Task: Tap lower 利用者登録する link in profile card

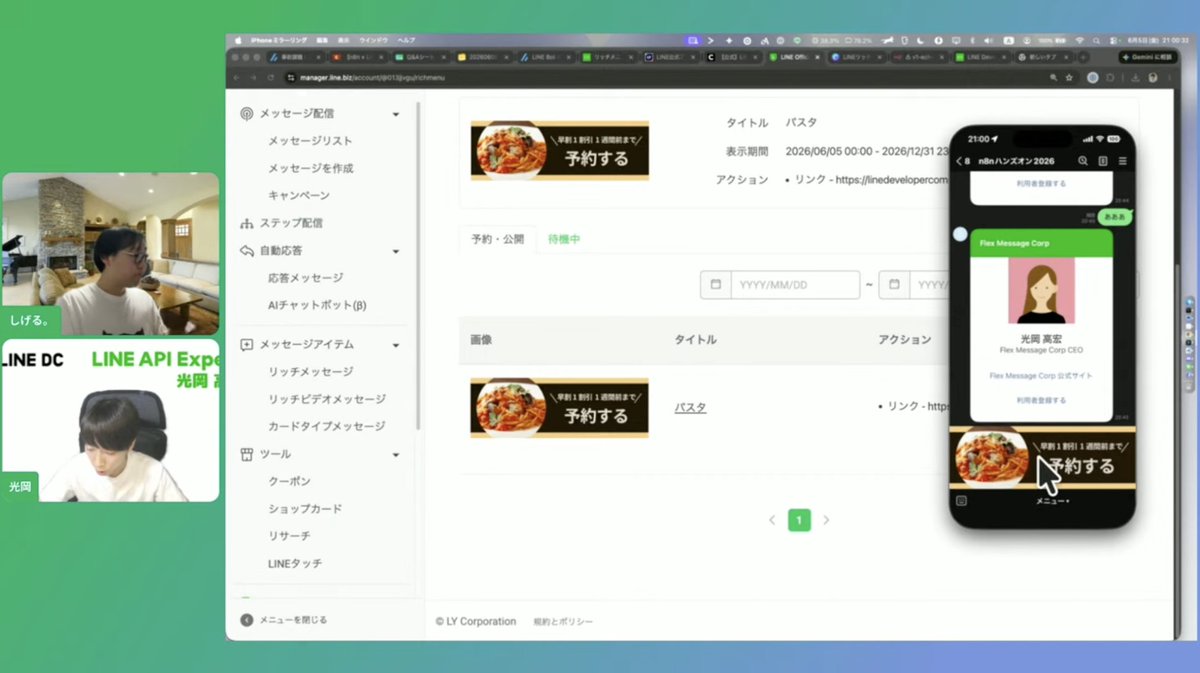Action: point(1041,400)
